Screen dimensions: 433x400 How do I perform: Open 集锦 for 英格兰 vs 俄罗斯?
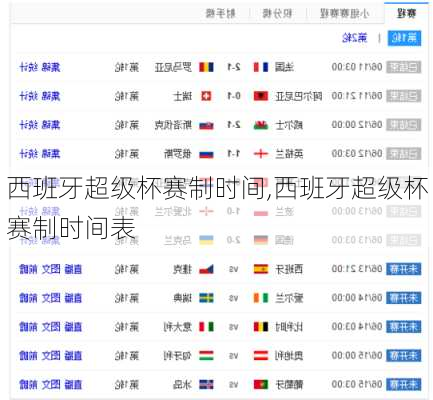(x=51, y=154)
